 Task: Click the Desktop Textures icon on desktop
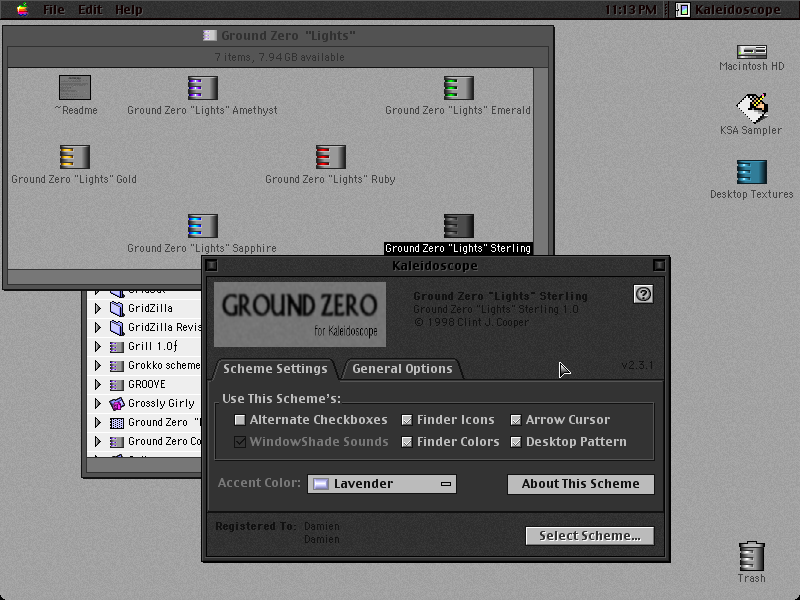coord(752,172)
